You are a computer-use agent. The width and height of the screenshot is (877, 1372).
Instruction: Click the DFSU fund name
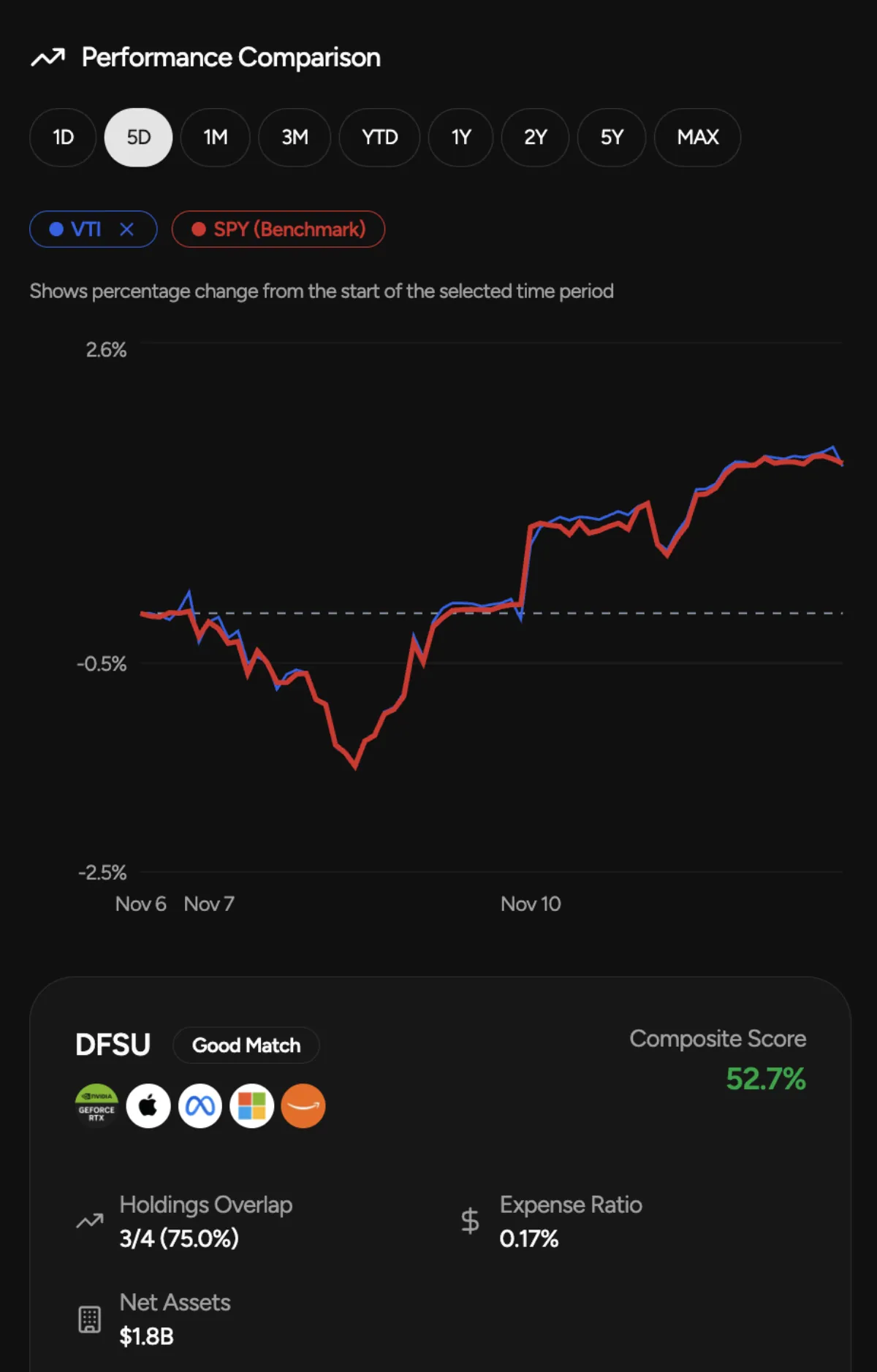click(113, 1045)
